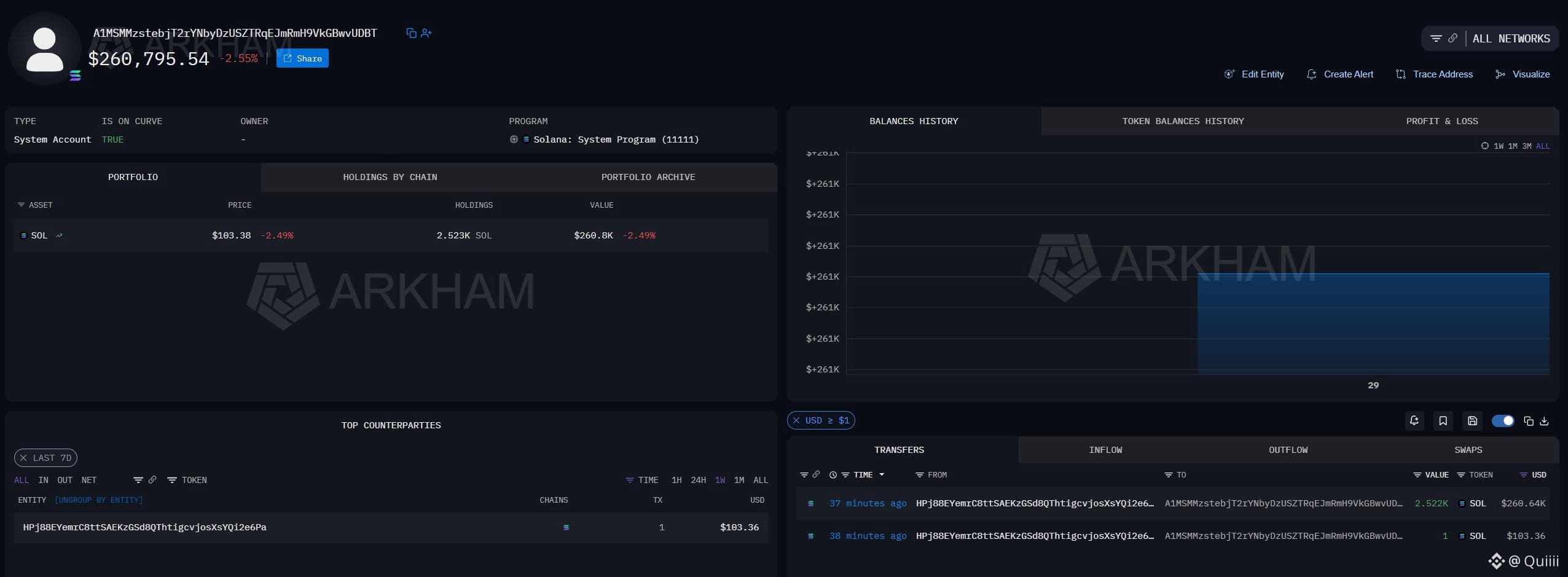Screen dimensions: 1568x577
Task: Set the counterparties time to 24H
Action: coord(698,480)
